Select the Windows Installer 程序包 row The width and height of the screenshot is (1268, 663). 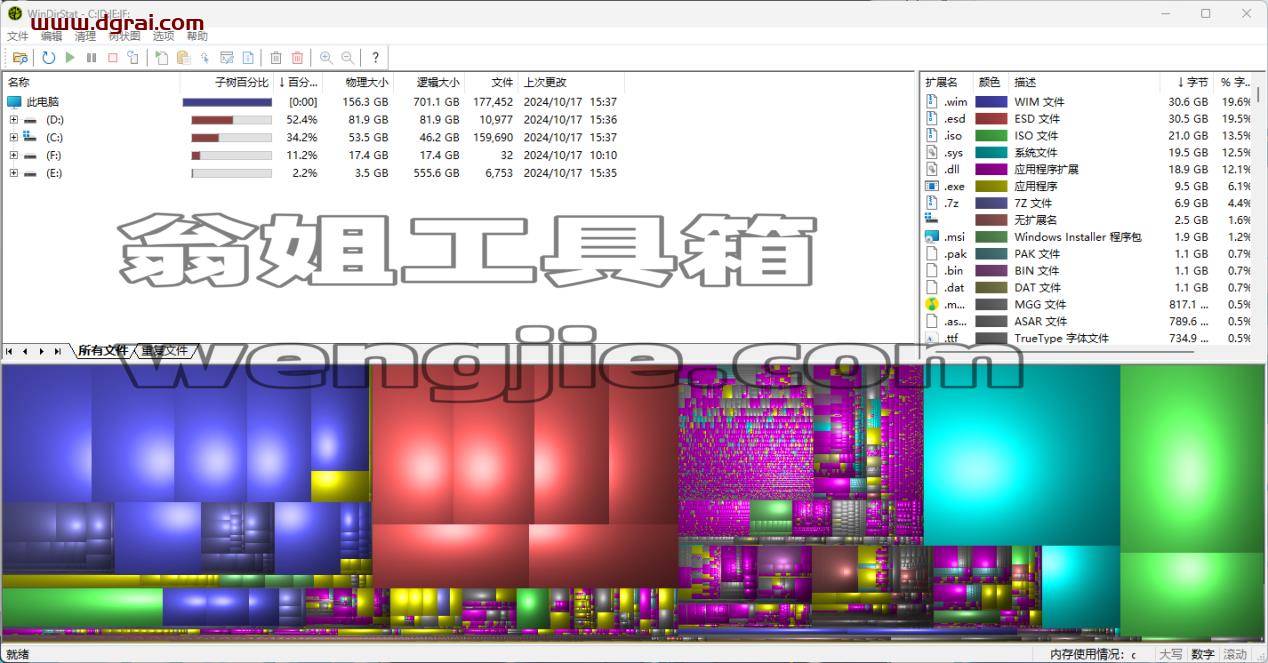tap(1087, 237)
